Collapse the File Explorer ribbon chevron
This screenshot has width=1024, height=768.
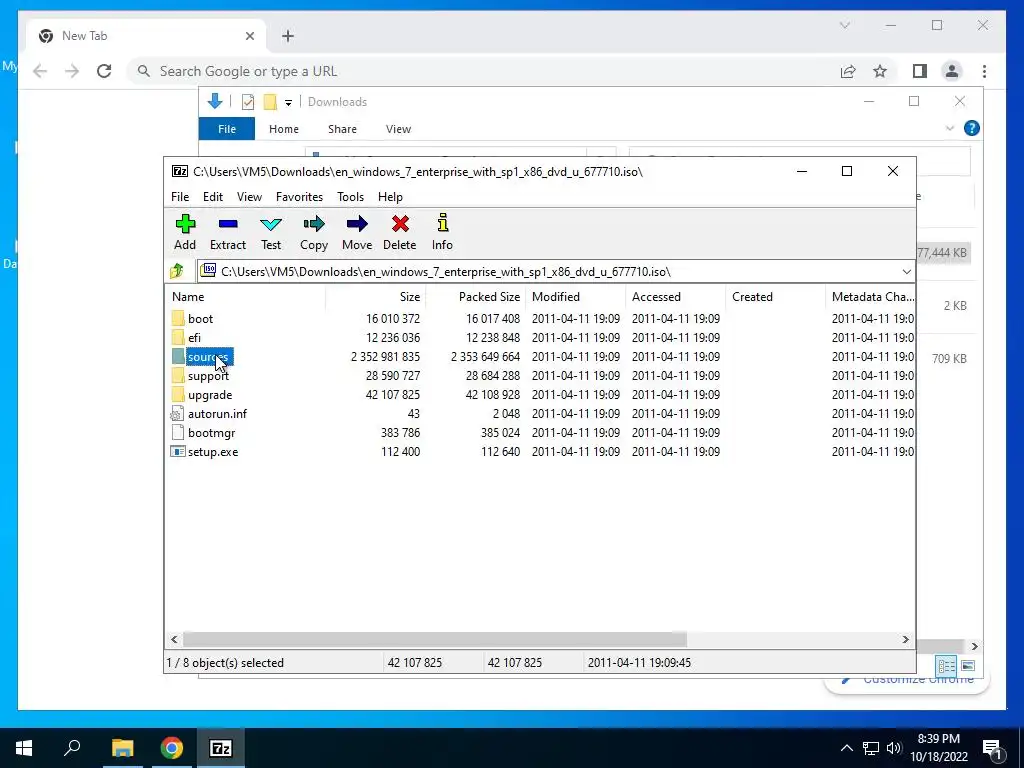click(950, 129)
